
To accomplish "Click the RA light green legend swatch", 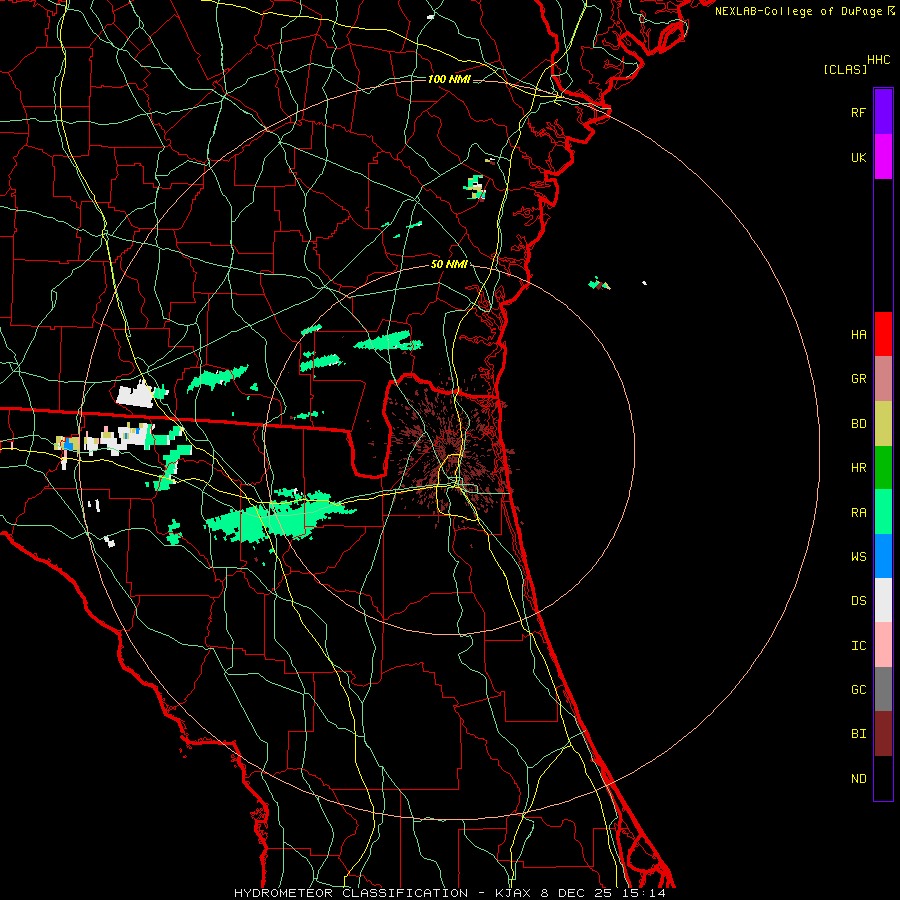I will 883,512.
